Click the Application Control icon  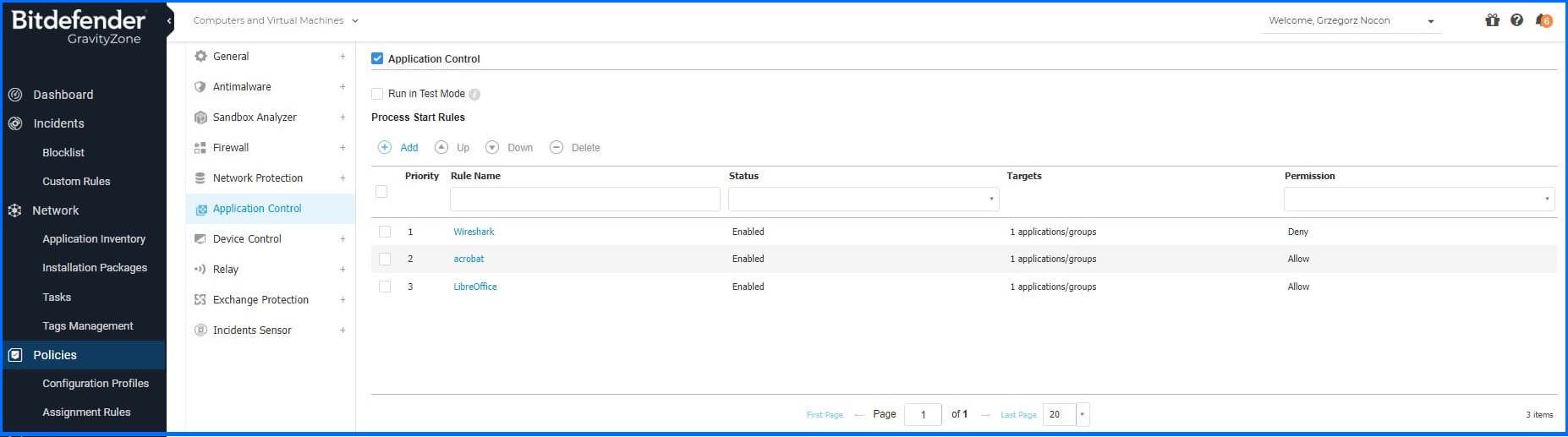point(201,209)
